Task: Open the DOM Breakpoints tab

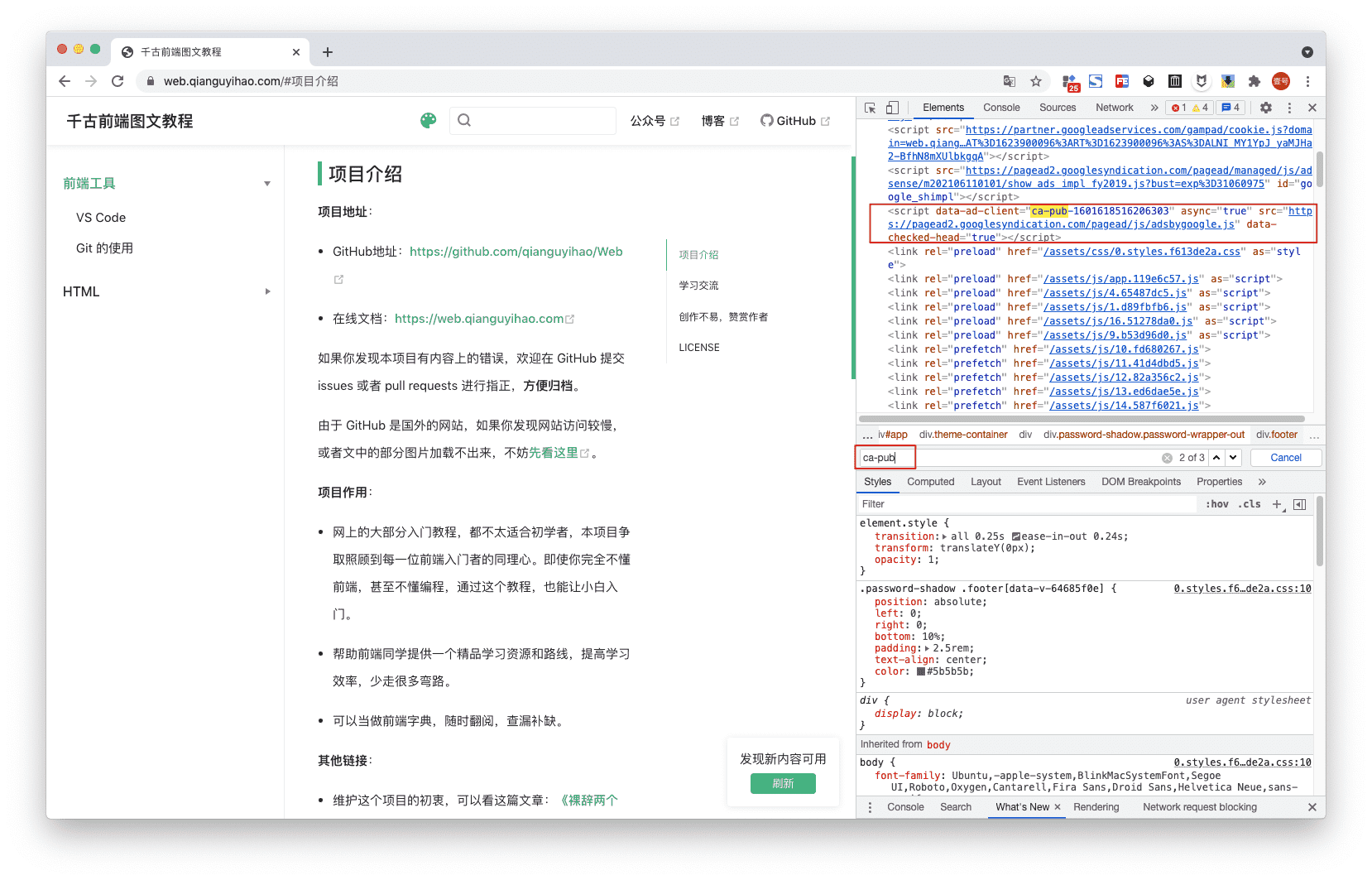Action: [x=1141, y=482]
